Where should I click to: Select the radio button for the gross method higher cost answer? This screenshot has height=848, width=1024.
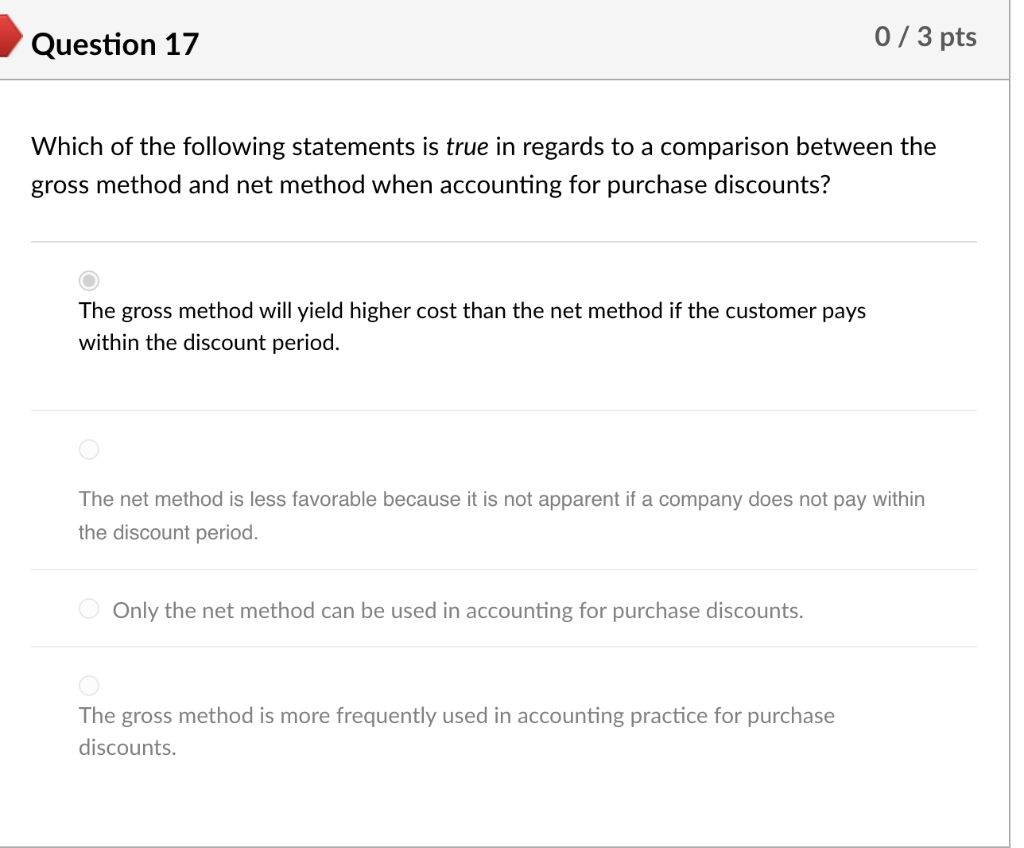tap(88, 280)
